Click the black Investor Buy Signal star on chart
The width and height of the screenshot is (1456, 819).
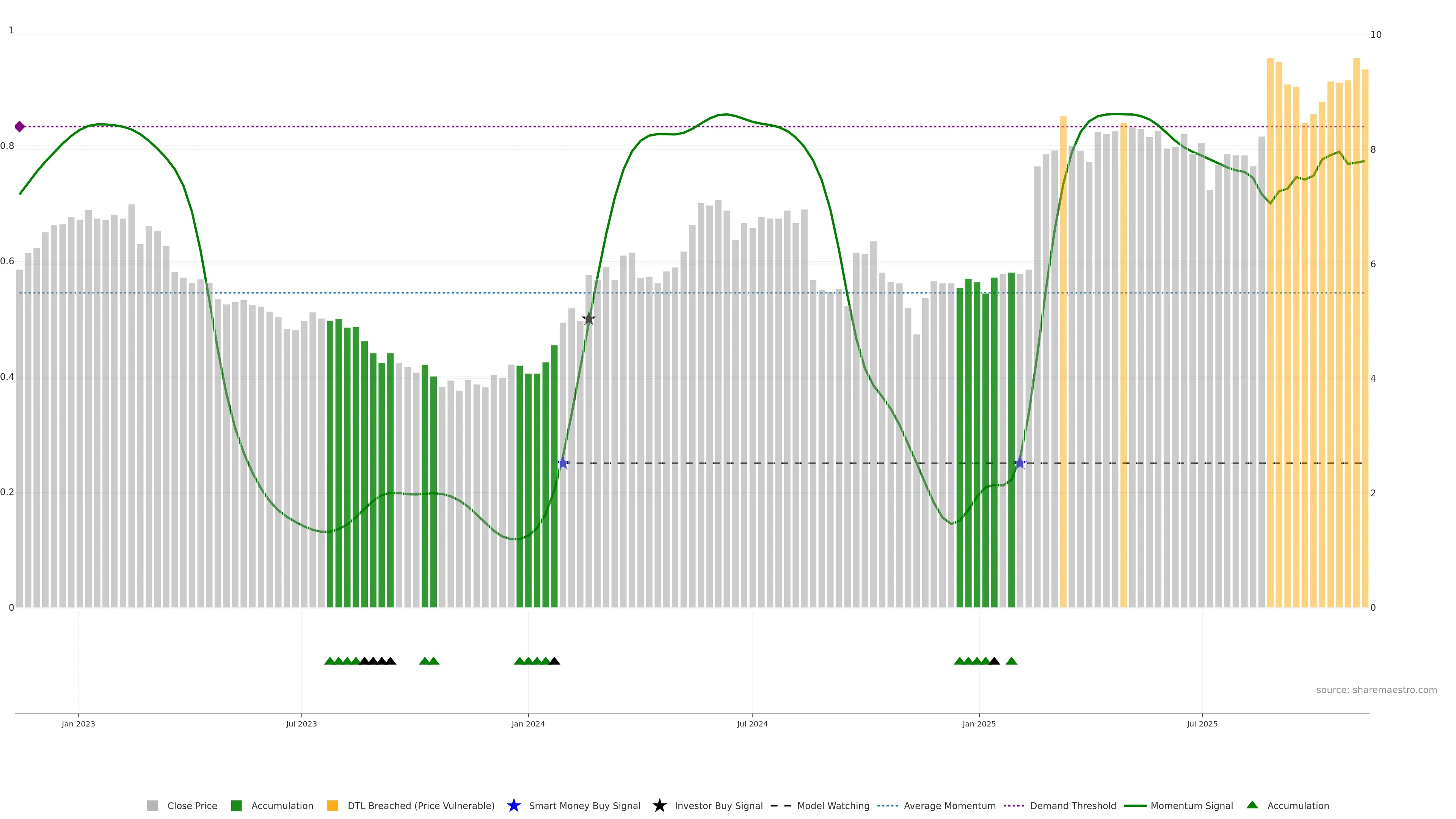(x=588, y=319)
